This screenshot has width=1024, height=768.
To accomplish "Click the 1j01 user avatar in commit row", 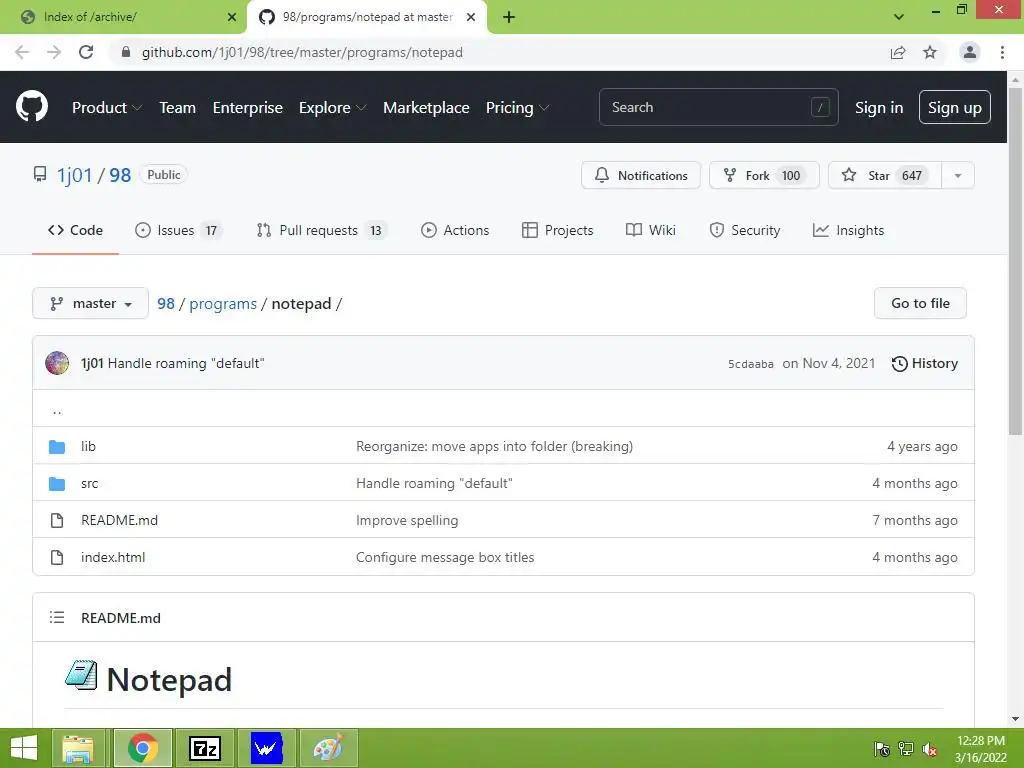I will pos(57,363).
